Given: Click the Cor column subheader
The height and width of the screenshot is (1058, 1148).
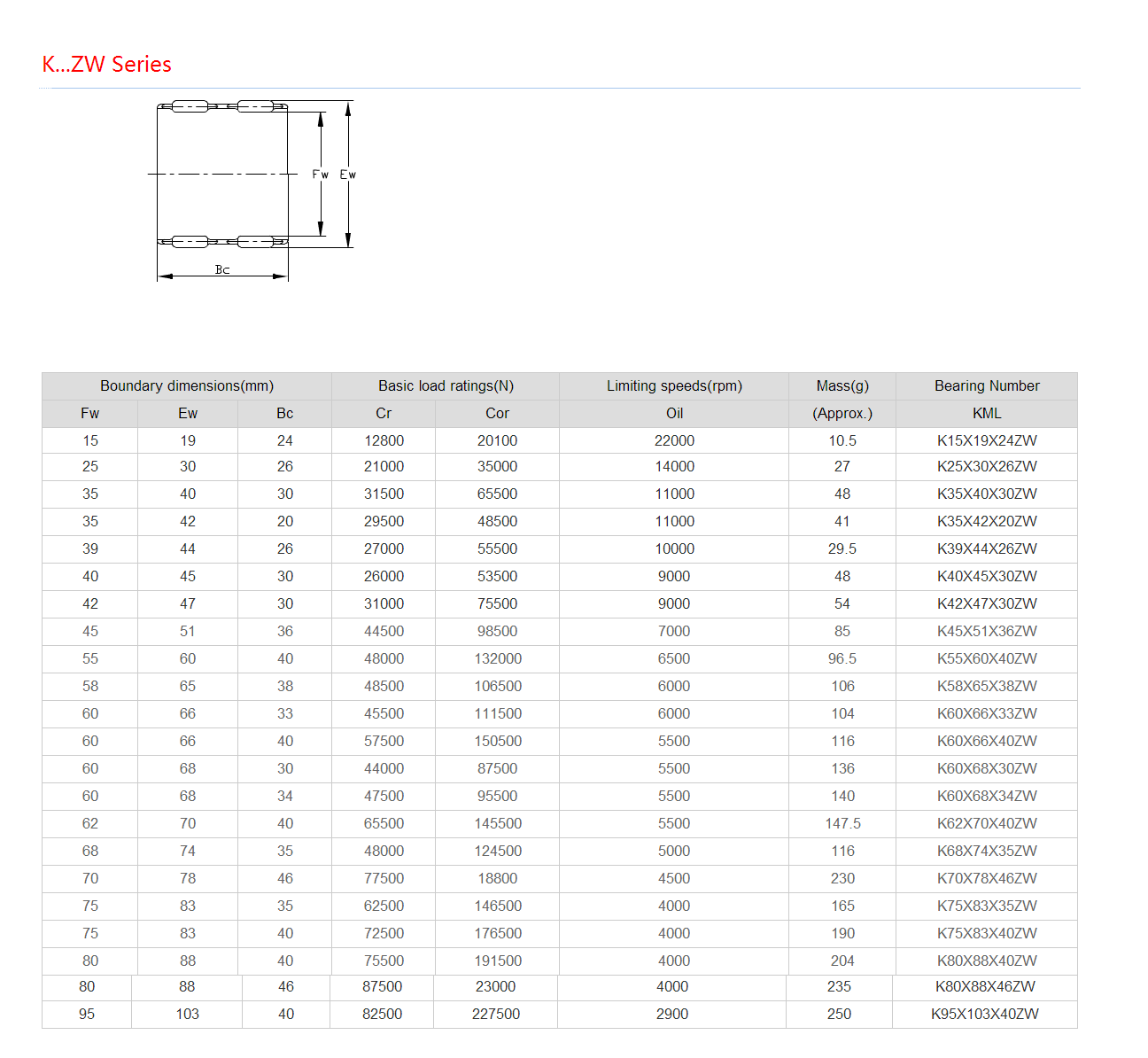Looking at the screenshot, I should 497,413.
